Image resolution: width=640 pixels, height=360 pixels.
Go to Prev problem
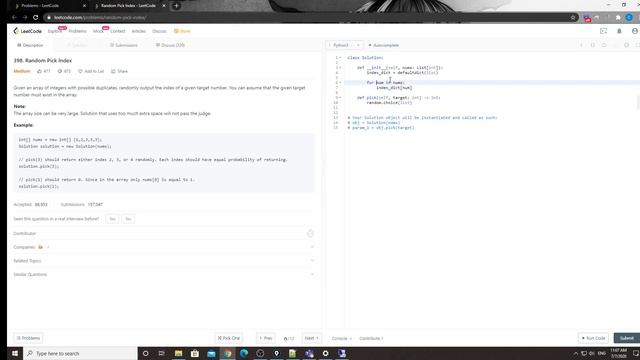[x=265, y=338]
